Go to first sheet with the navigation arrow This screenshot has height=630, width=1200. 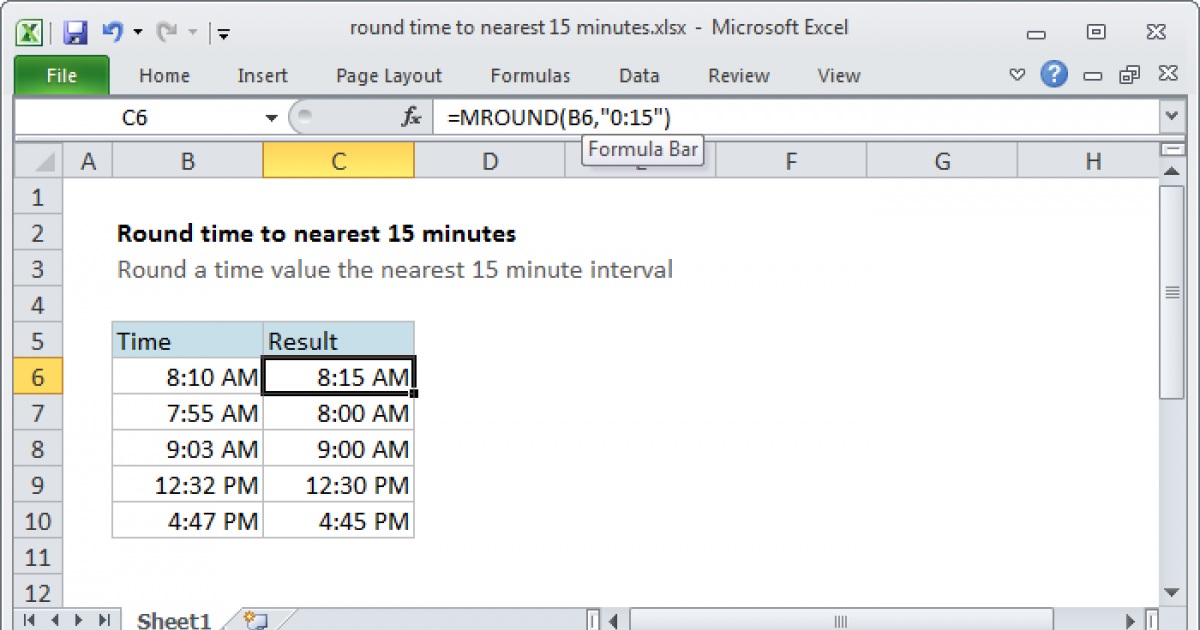tap(29, 620)
